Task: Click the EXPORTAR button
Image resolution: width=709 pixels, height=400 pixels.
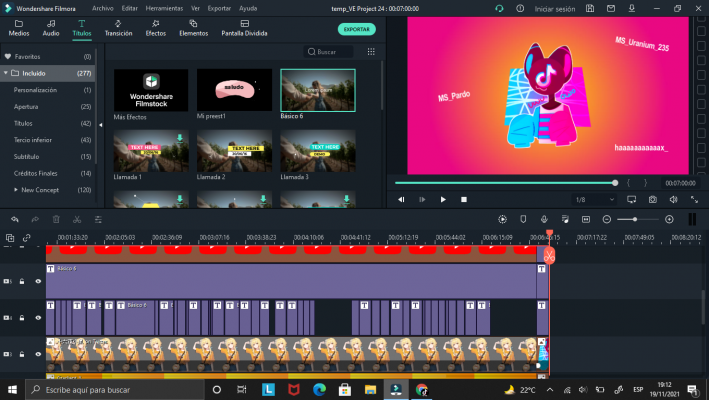Action: (x=357, y=29)
